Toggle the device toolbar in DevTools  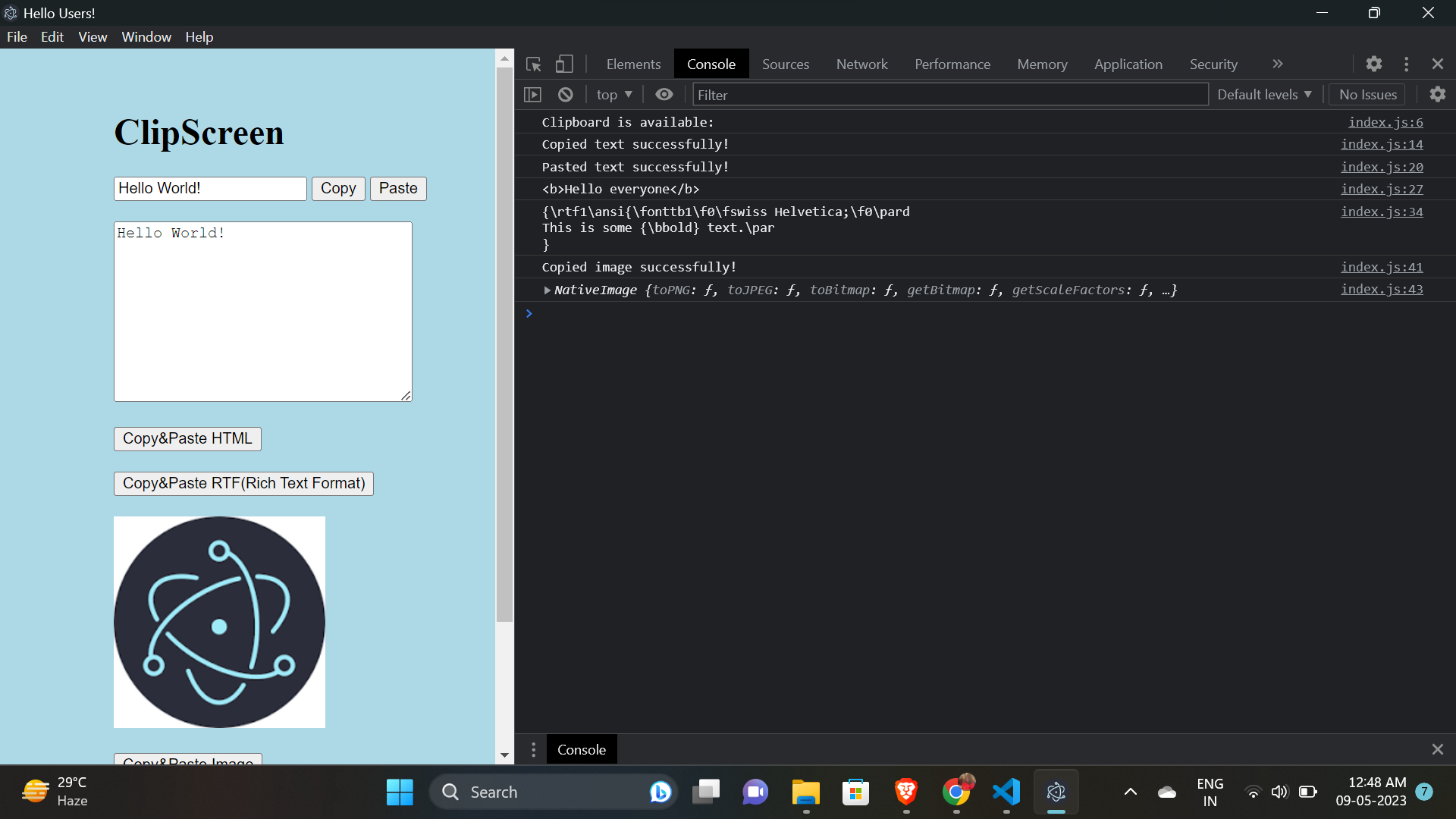(564, 64)
